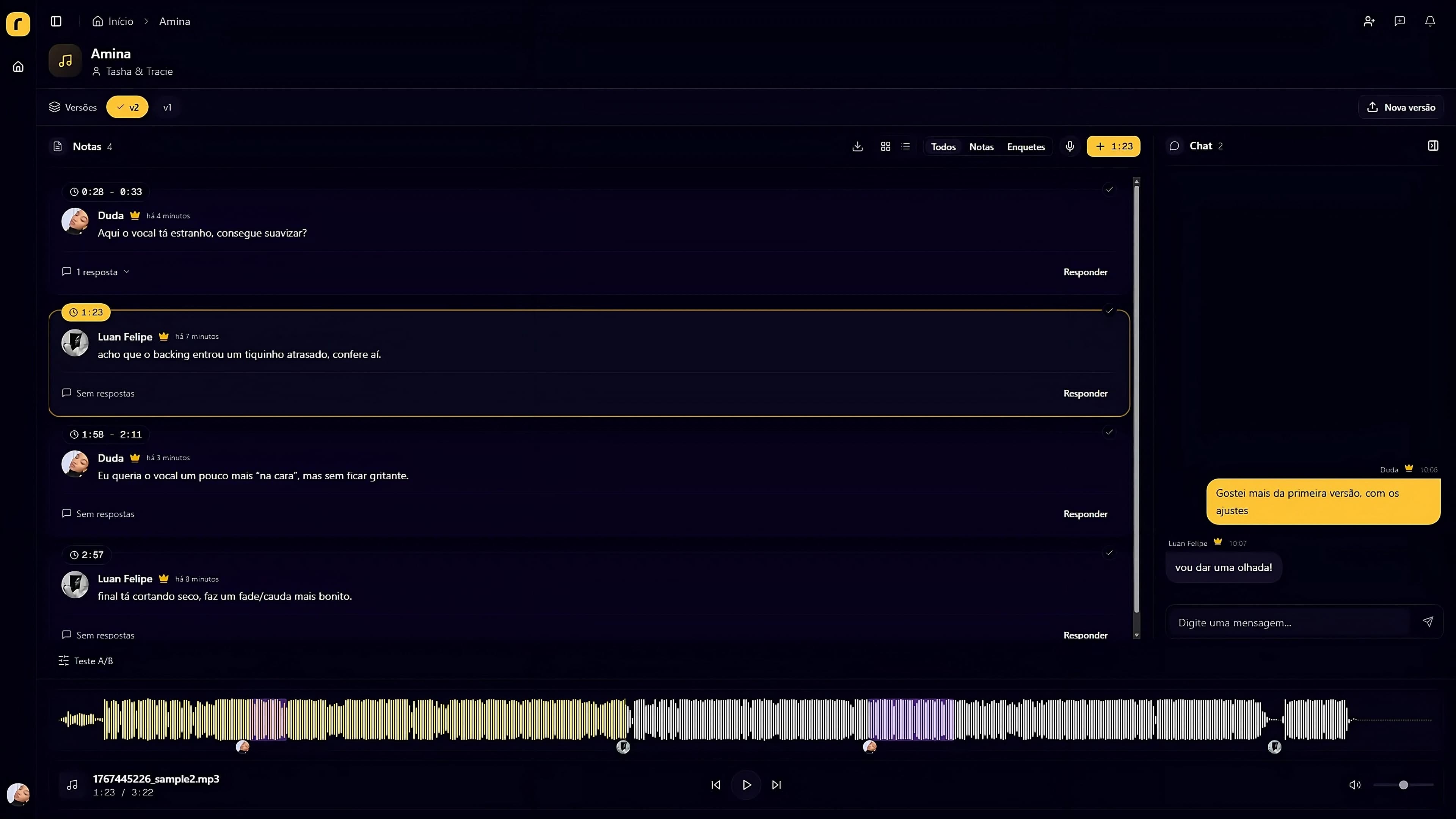
Task: Switch notes to grid view
Action: pos(885,146)
